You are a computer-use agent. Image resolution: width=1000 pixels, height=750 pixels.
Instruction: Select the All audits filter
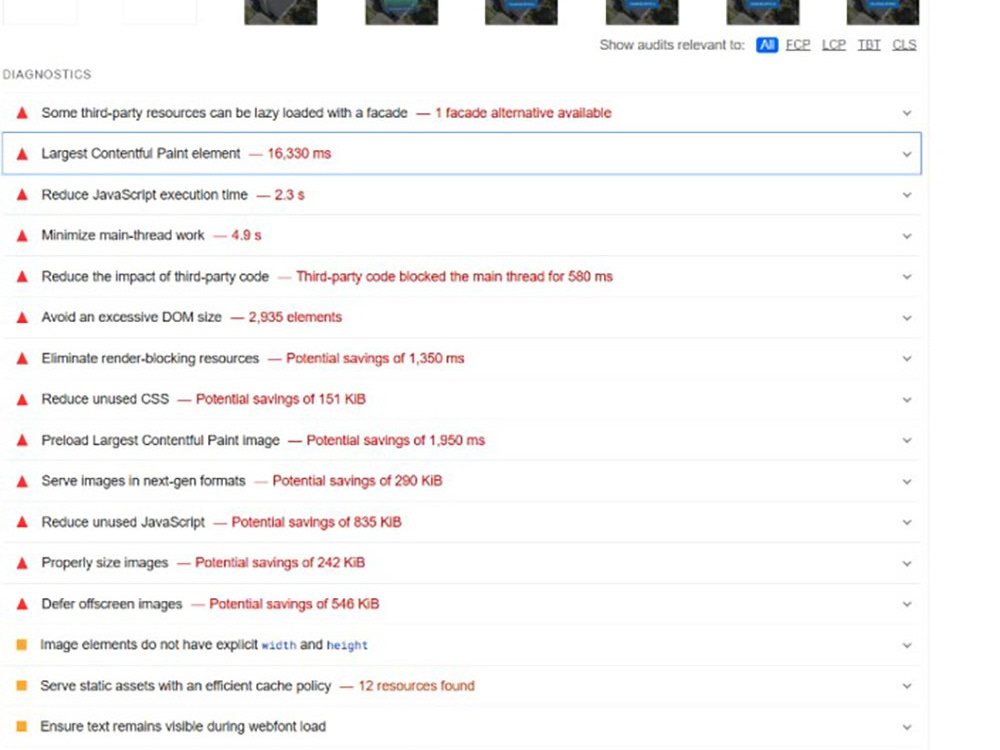(x=767, y=45)
